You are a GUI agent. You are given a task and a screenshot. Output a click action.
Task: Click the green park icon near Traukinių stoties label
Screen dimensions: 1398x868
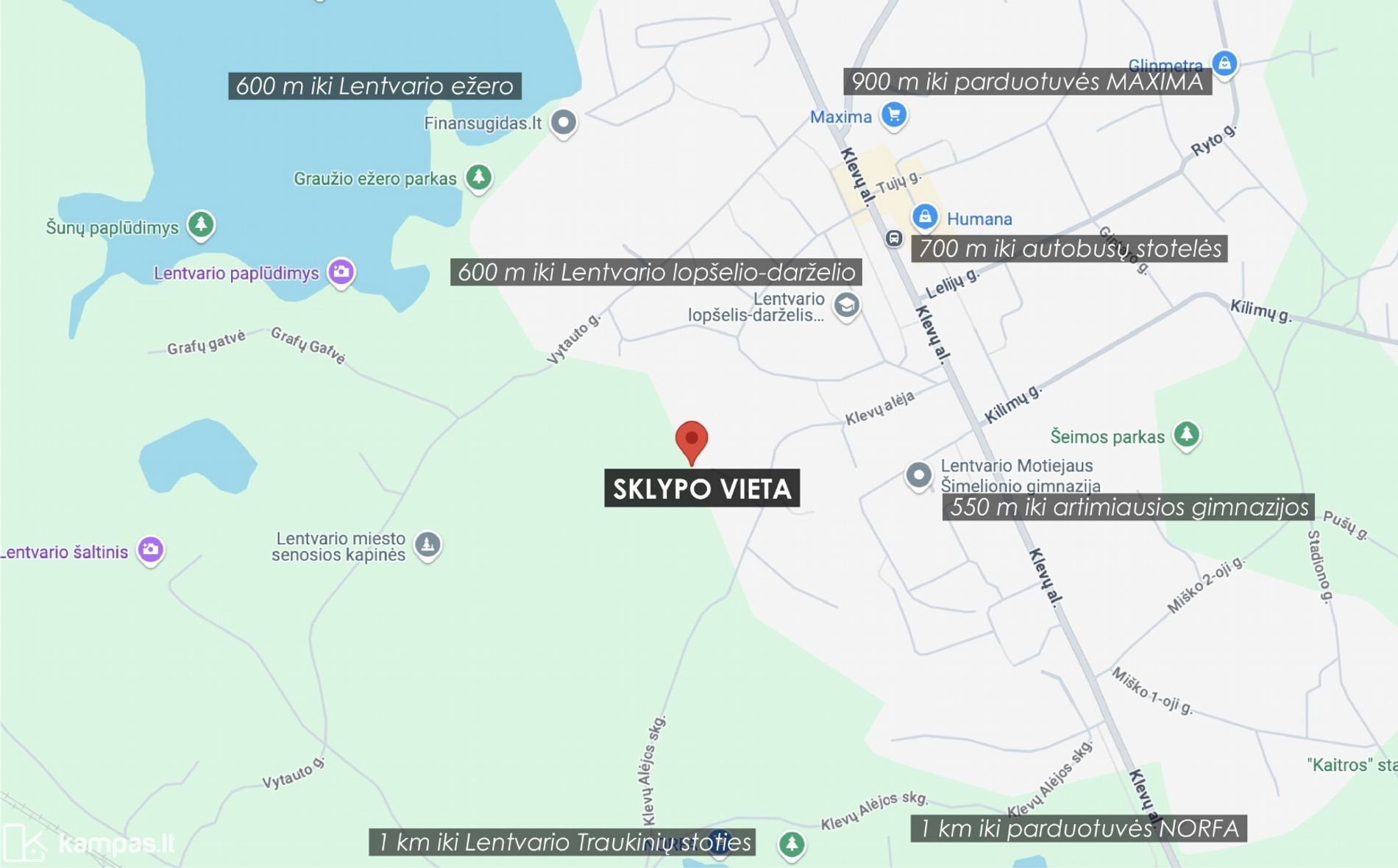(x=792, y=844)
